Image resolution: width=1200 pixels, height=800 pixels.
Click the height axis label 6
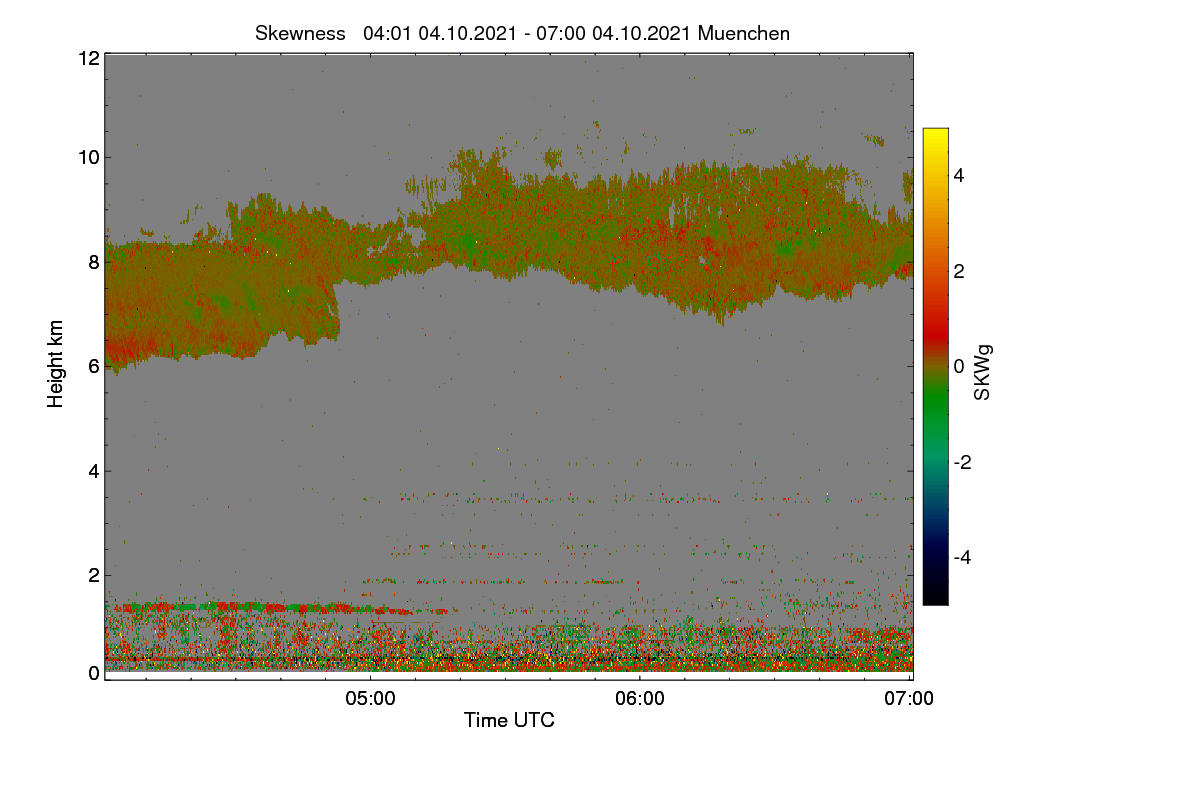[93, 366]
